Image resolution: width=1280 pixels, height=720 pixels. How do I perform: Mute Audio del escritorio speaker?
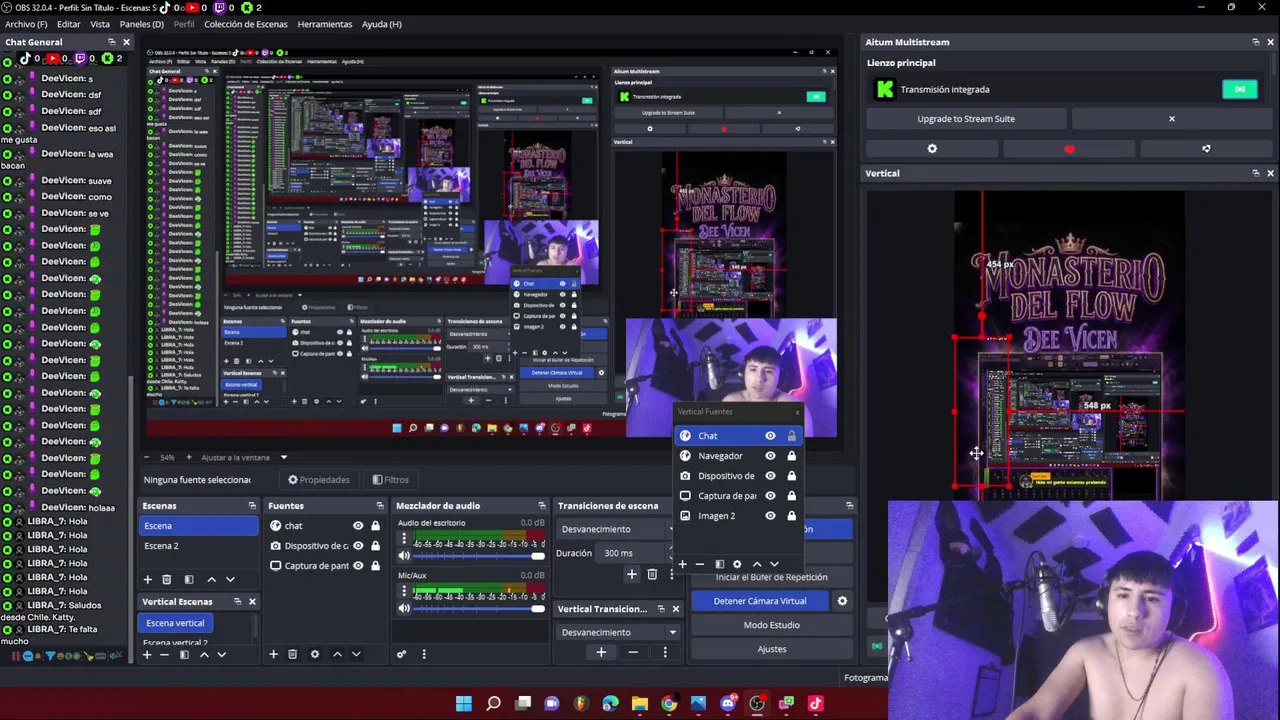pos(404,556)
